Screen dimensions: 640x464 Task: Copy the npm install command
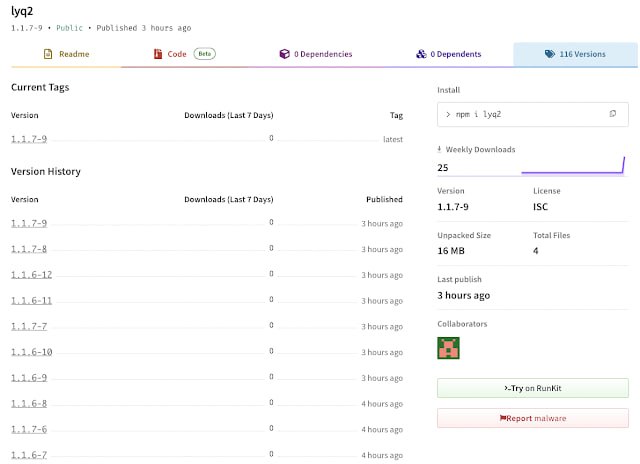click(x=613, y=114)
